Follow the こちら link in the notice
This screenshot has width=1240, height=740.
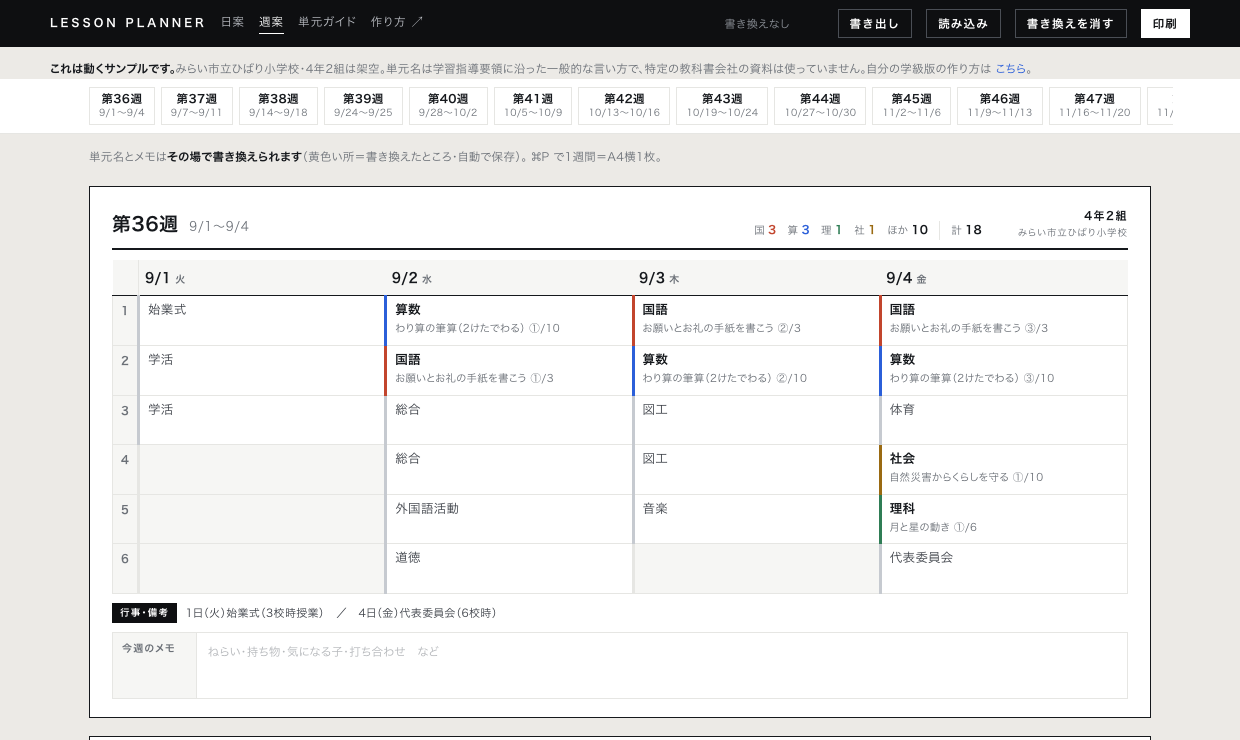1010,69
